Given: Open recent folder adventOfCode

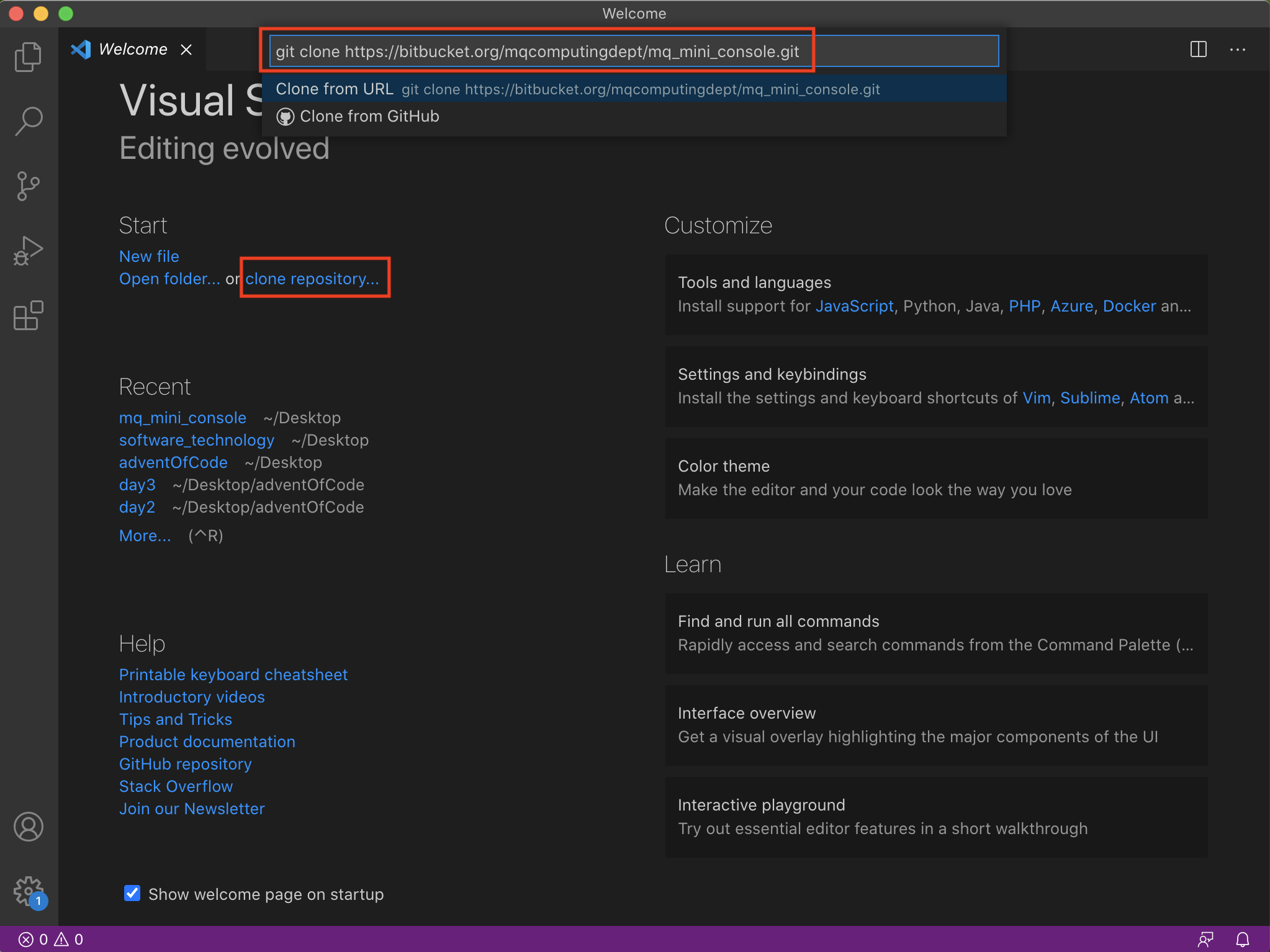Looking at the screenshot, I should [173, 462].
